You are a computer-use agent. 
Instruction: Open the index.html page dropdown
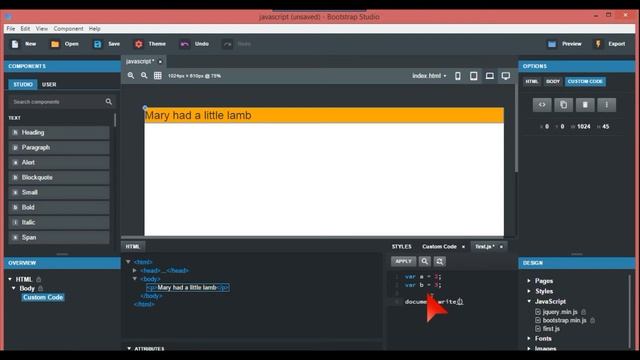(x=429, y=76)
